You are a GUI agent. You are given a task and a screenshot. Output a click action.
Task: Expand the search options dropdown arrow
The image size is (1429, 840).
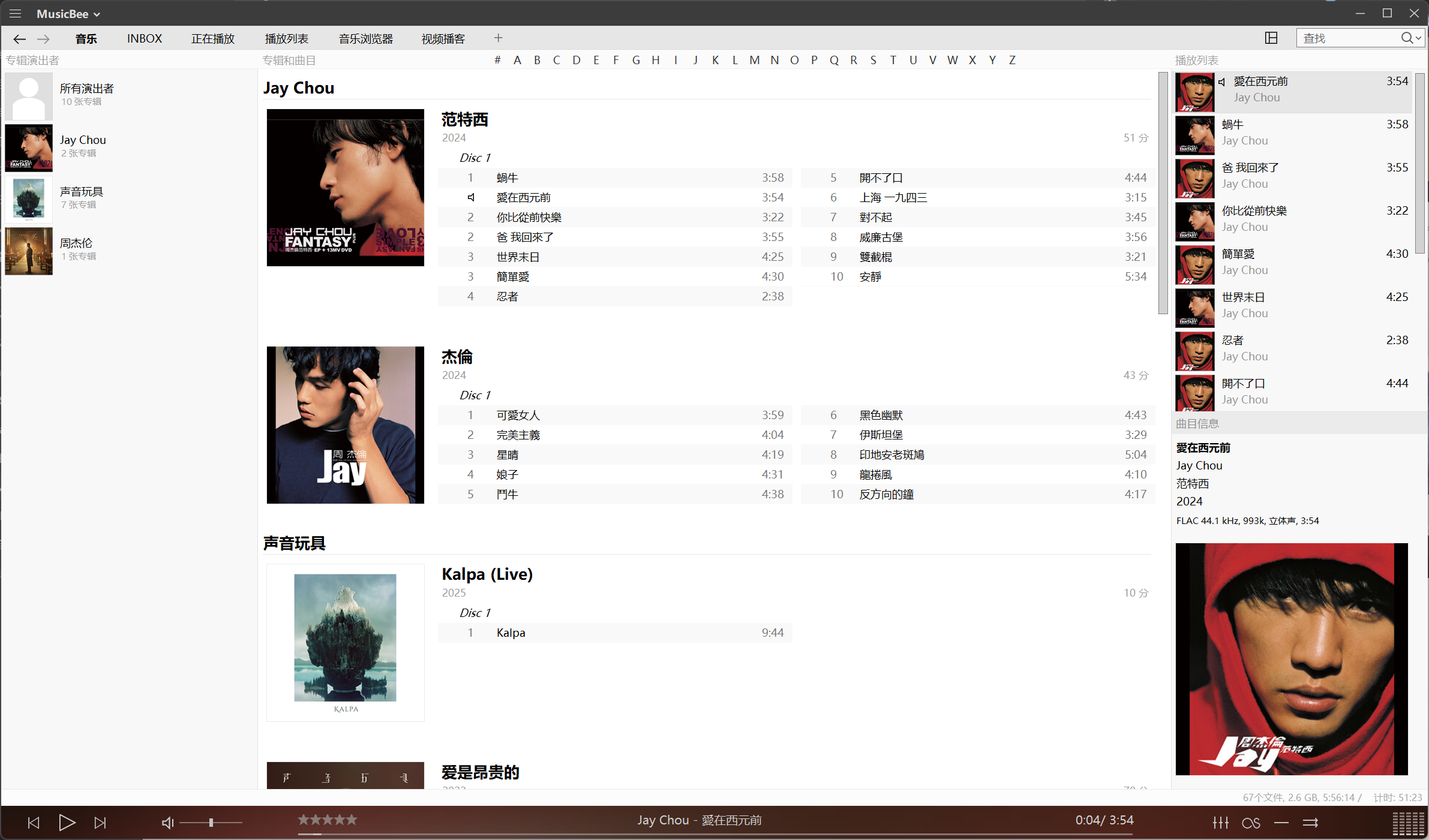[1419, 38]
